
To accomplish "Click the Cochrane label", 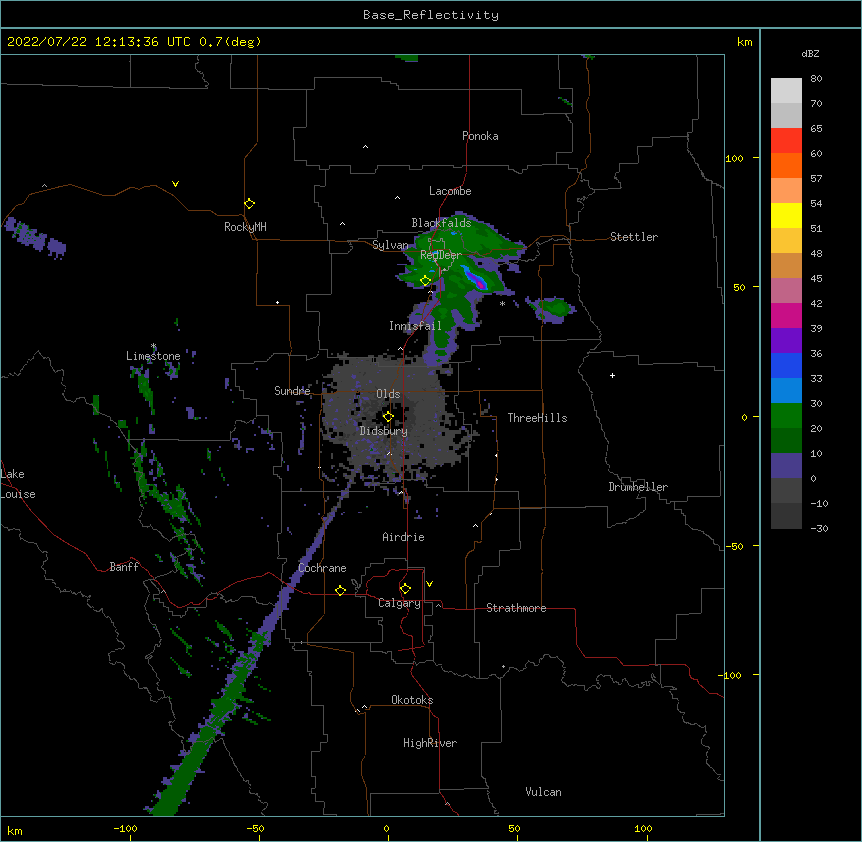I will tap(322, 568).
